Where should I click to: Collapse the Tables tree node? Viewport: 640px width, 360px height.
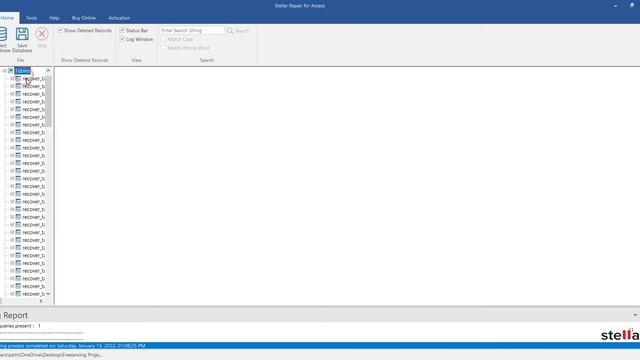click(x=4, y=71)
